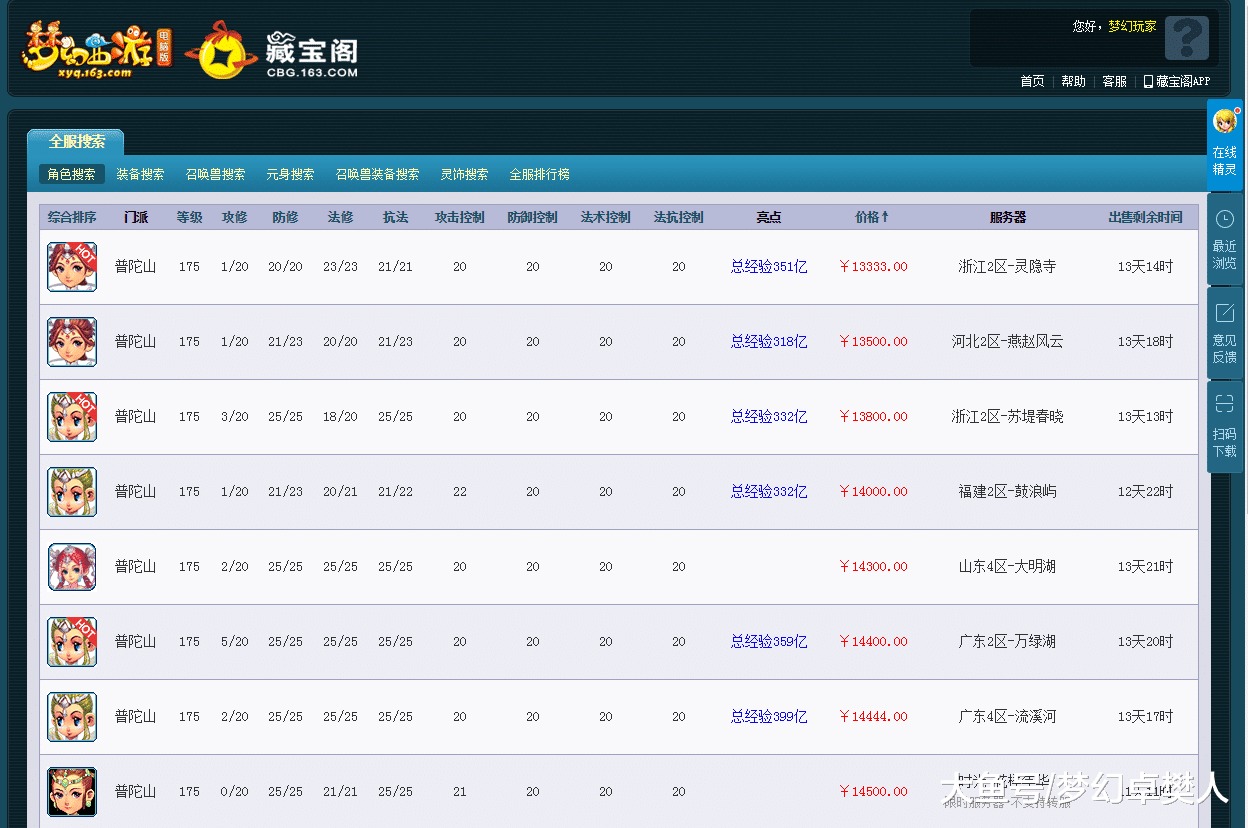
Task: Open the 总经验351亿 experience link
Action: (x=768, y=267)
